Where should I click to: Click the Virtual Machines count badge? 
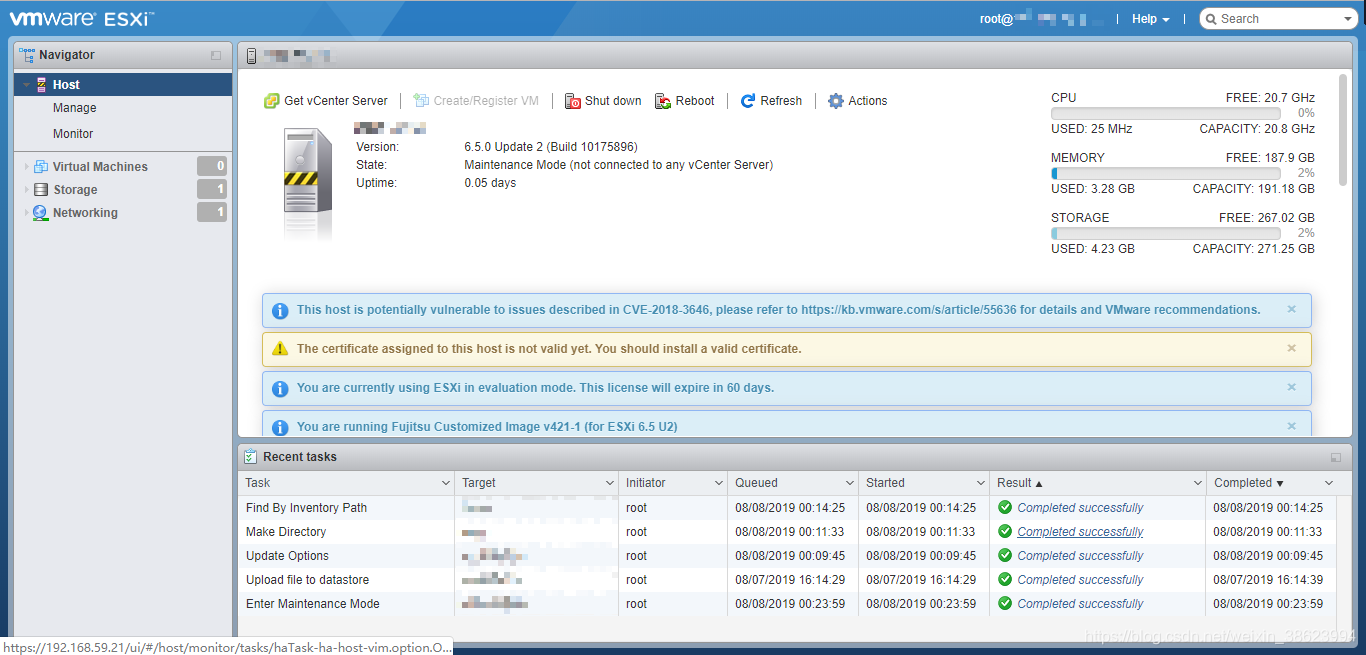coord(212,167)
